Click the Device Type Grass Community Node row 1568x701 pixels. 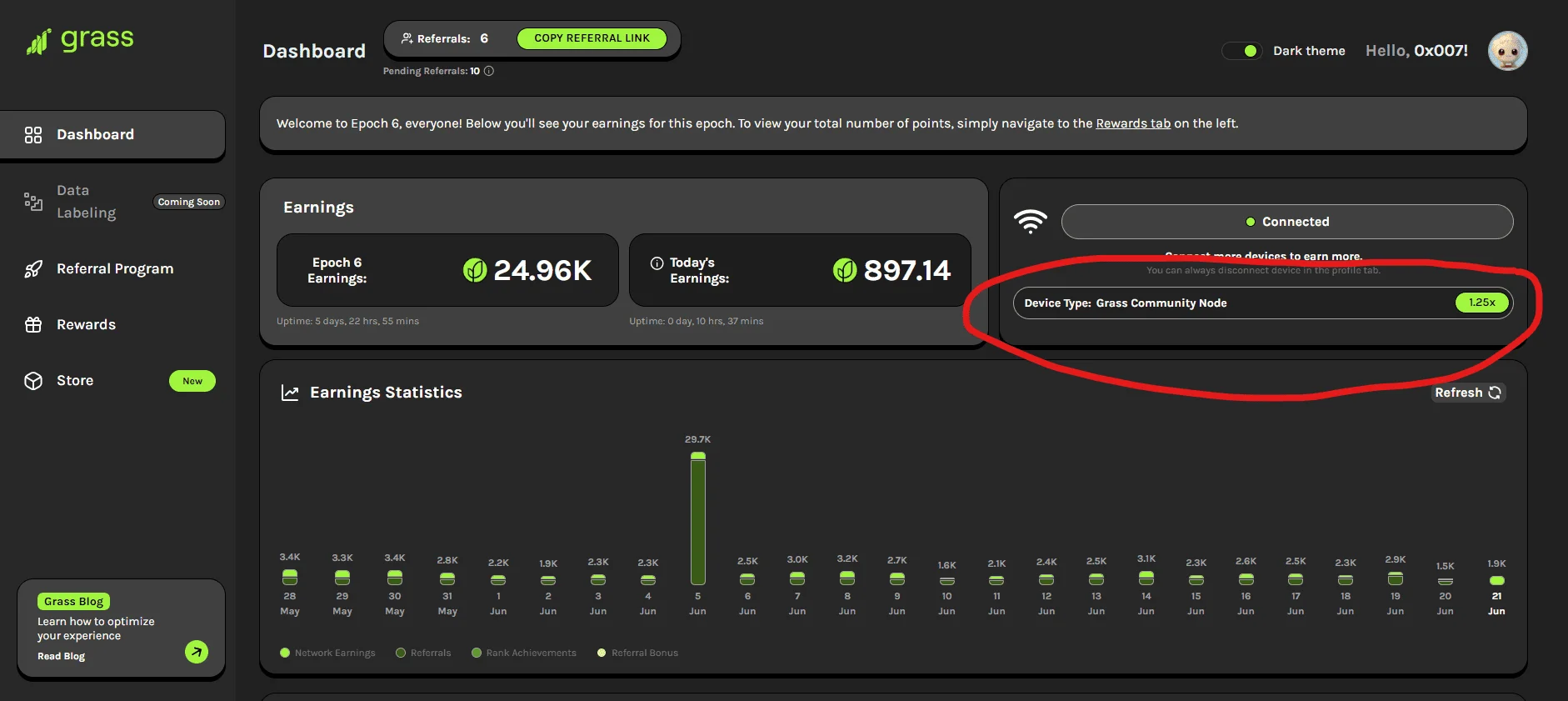(1263, 303)
